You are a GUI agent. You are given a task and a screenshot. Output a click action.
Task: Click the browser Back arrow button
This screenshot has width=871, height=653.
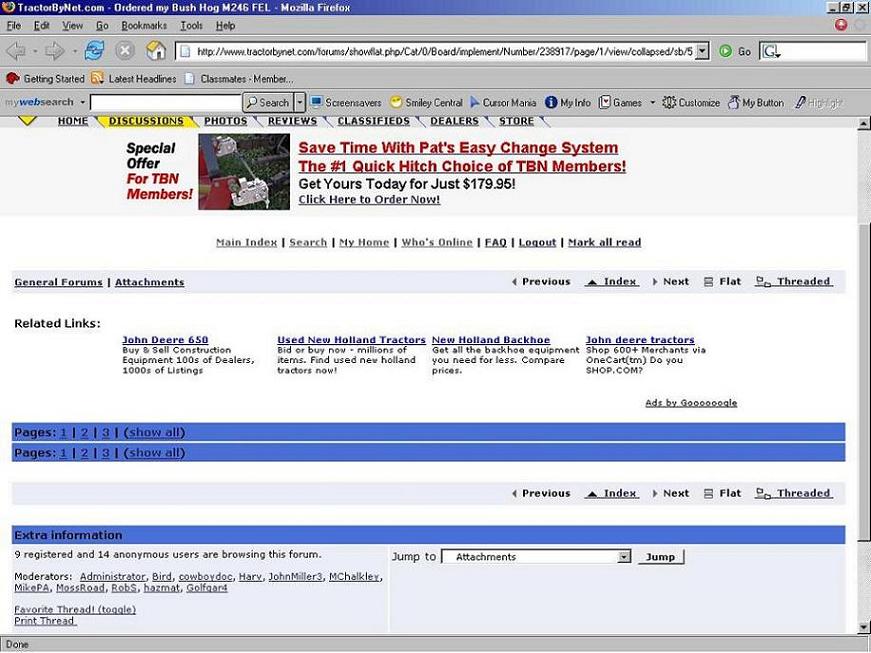coord(16,51)
